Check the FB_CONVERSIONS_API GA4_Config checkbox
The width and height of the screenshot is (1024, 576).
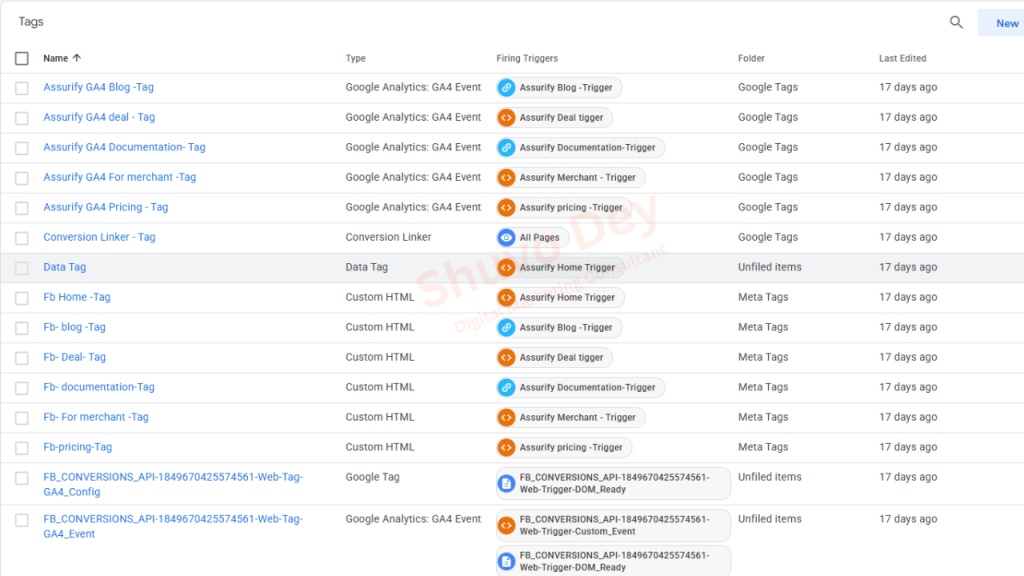(22, 479)
